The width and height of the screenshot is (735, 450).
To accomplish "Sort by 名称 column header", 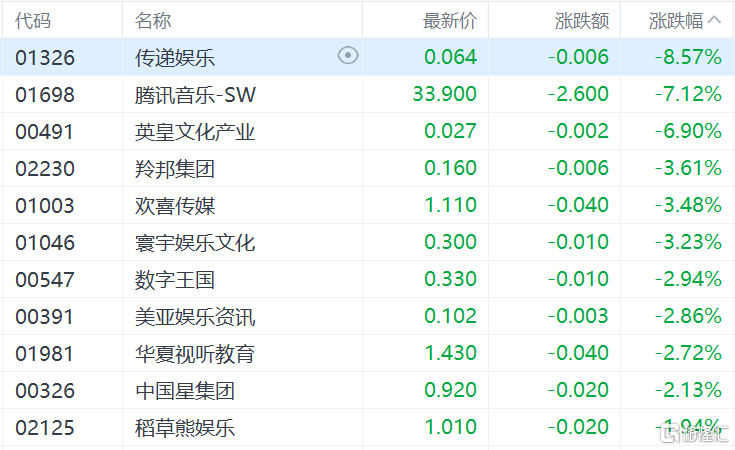I will (x=153, y=21).
